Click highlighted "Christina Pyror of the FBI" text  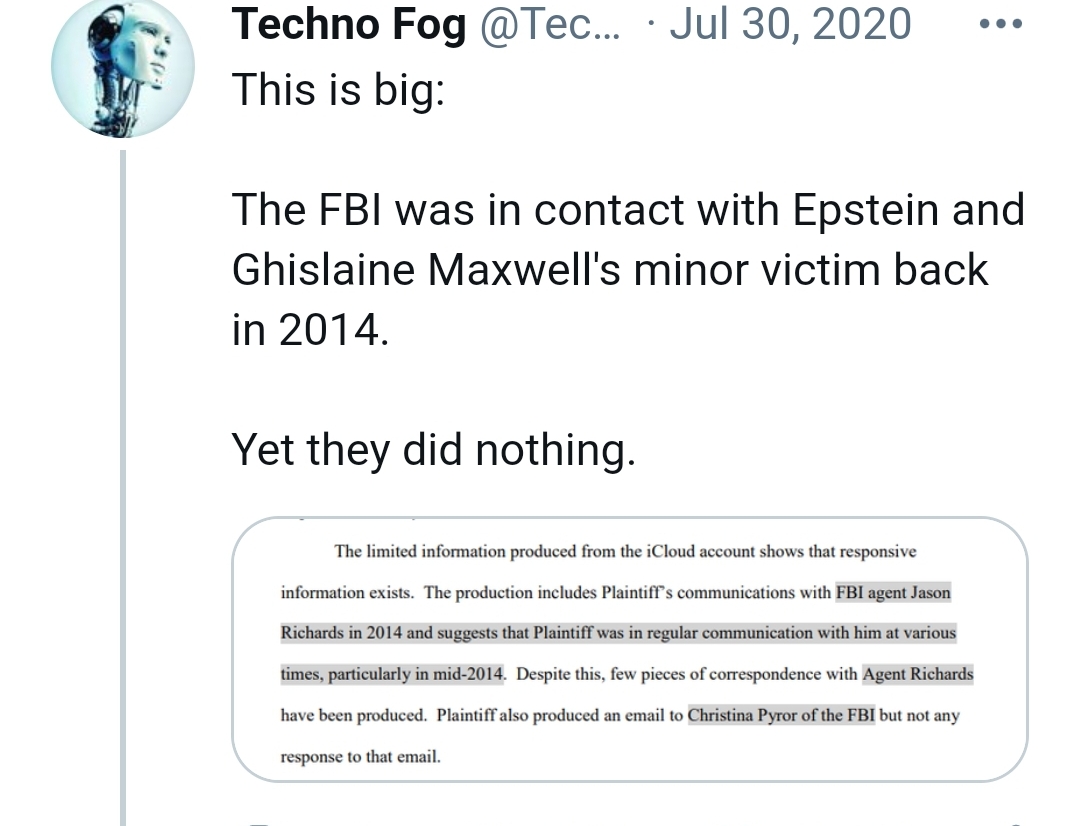(x=780, y=716)
